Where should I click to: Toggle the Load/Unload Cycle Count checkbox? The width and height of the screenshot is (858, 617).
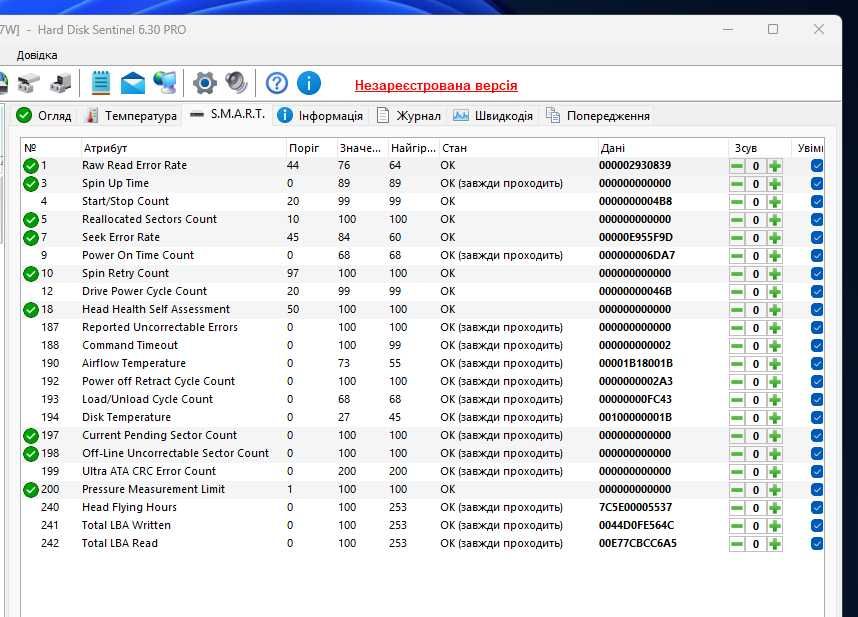817,400
